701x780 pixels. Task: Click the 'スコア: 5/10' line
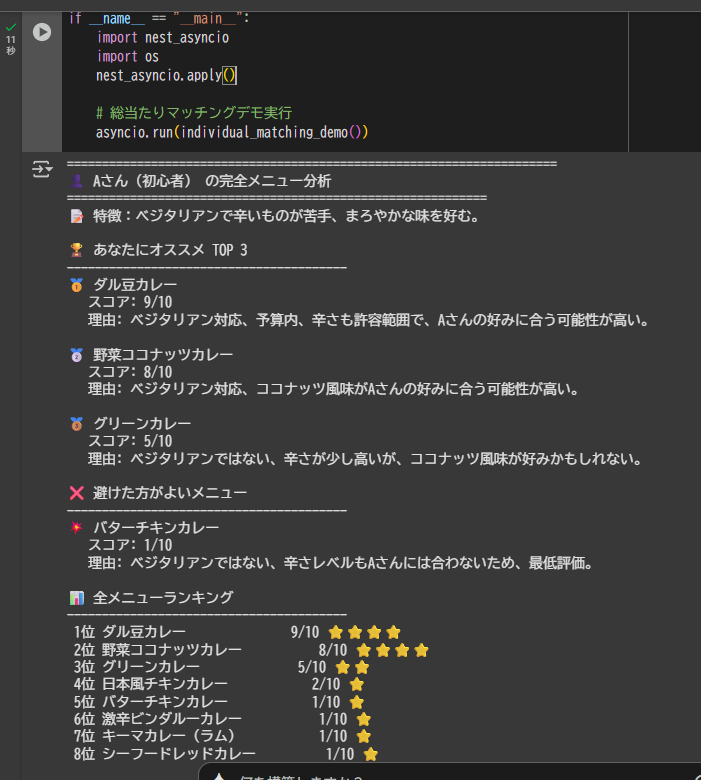point(130,441)
